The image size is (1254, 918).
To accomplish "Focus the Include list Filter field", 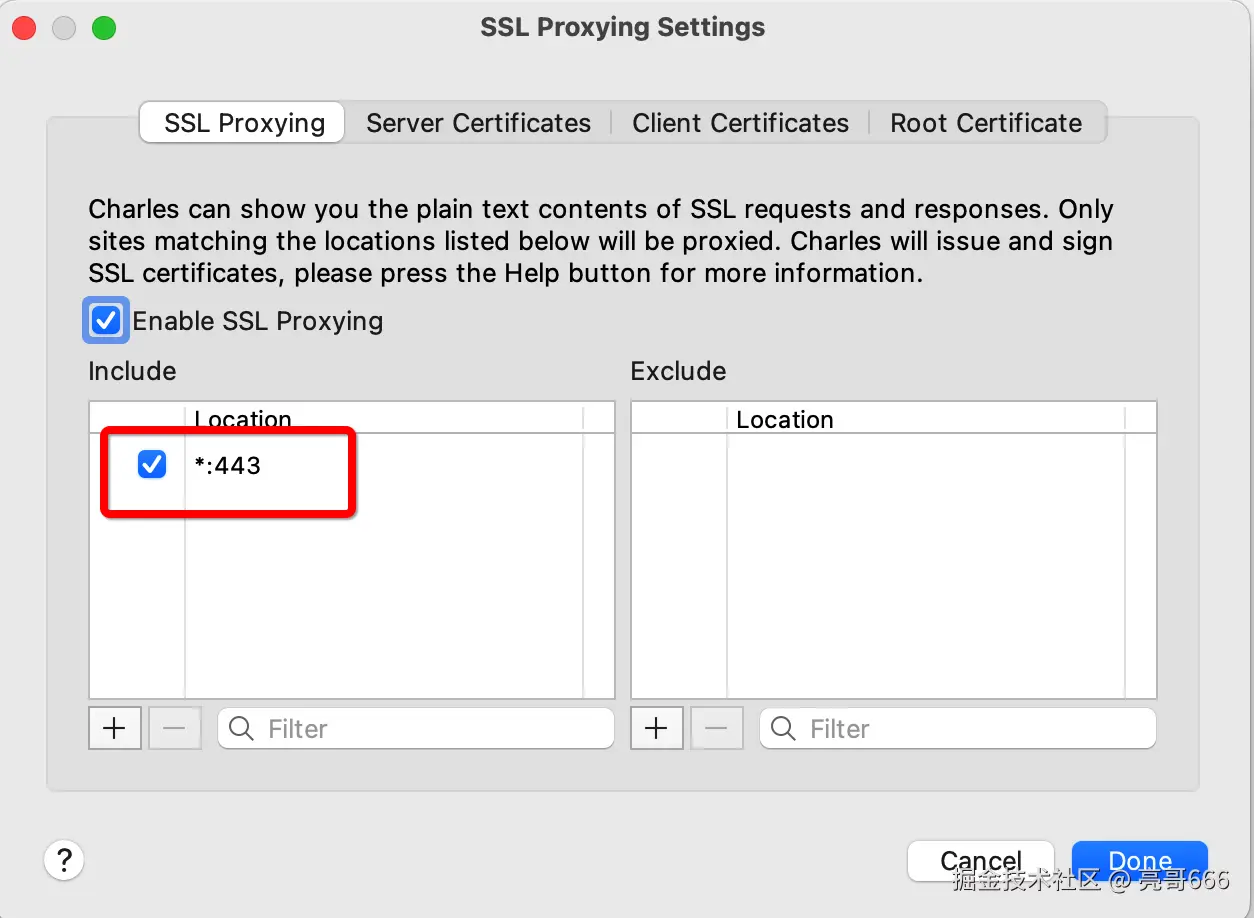I will [416, 728].
